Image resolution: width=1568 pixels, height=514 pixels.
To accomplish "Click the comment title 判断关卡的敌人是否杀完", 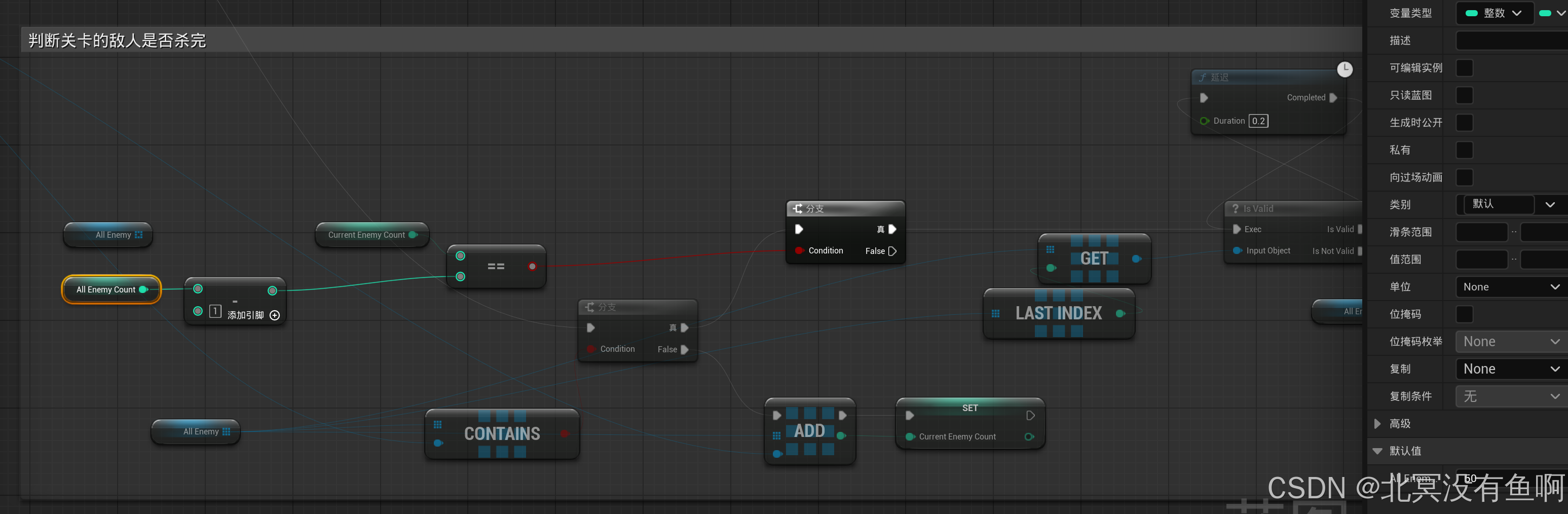I will (117, 41).
